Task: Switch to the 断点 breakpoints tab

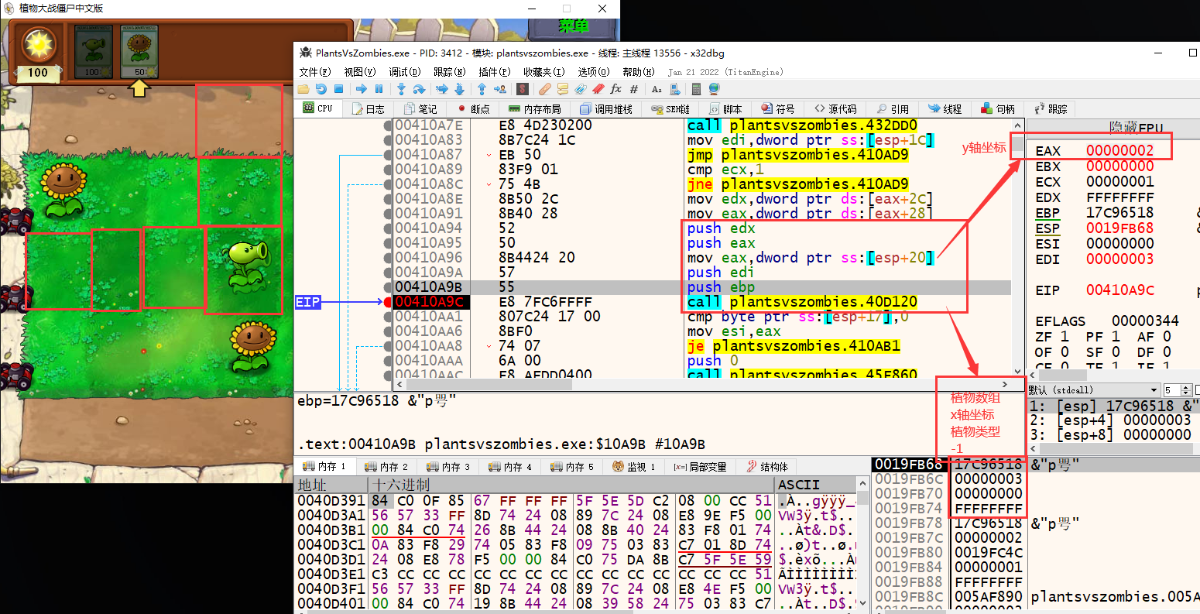Action: [474, 108]
